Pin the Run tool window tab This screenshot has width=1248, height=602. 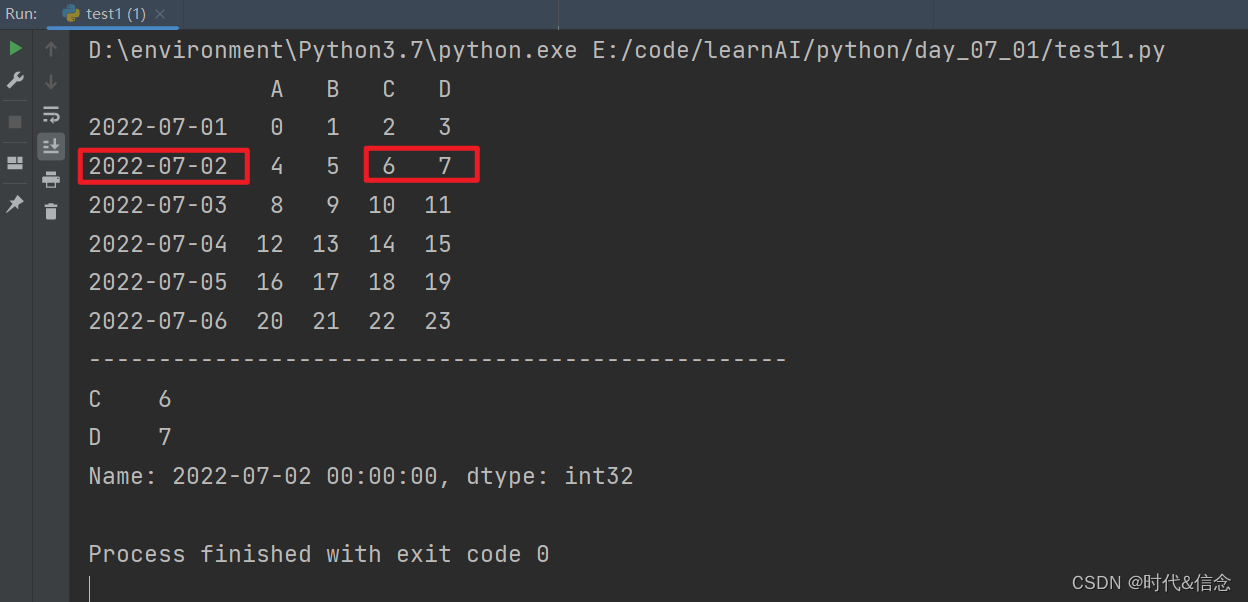pos(14,204)
